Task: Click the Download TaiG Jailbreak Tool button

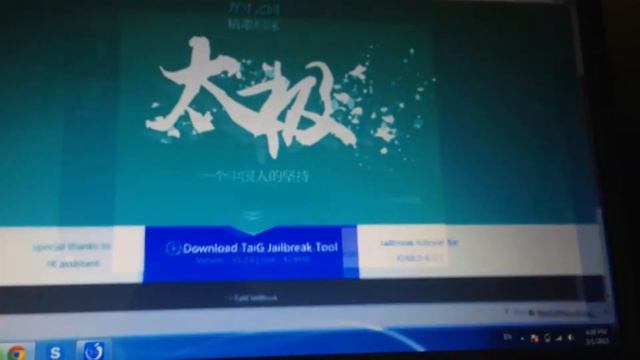Action: [x=251, y=253]
